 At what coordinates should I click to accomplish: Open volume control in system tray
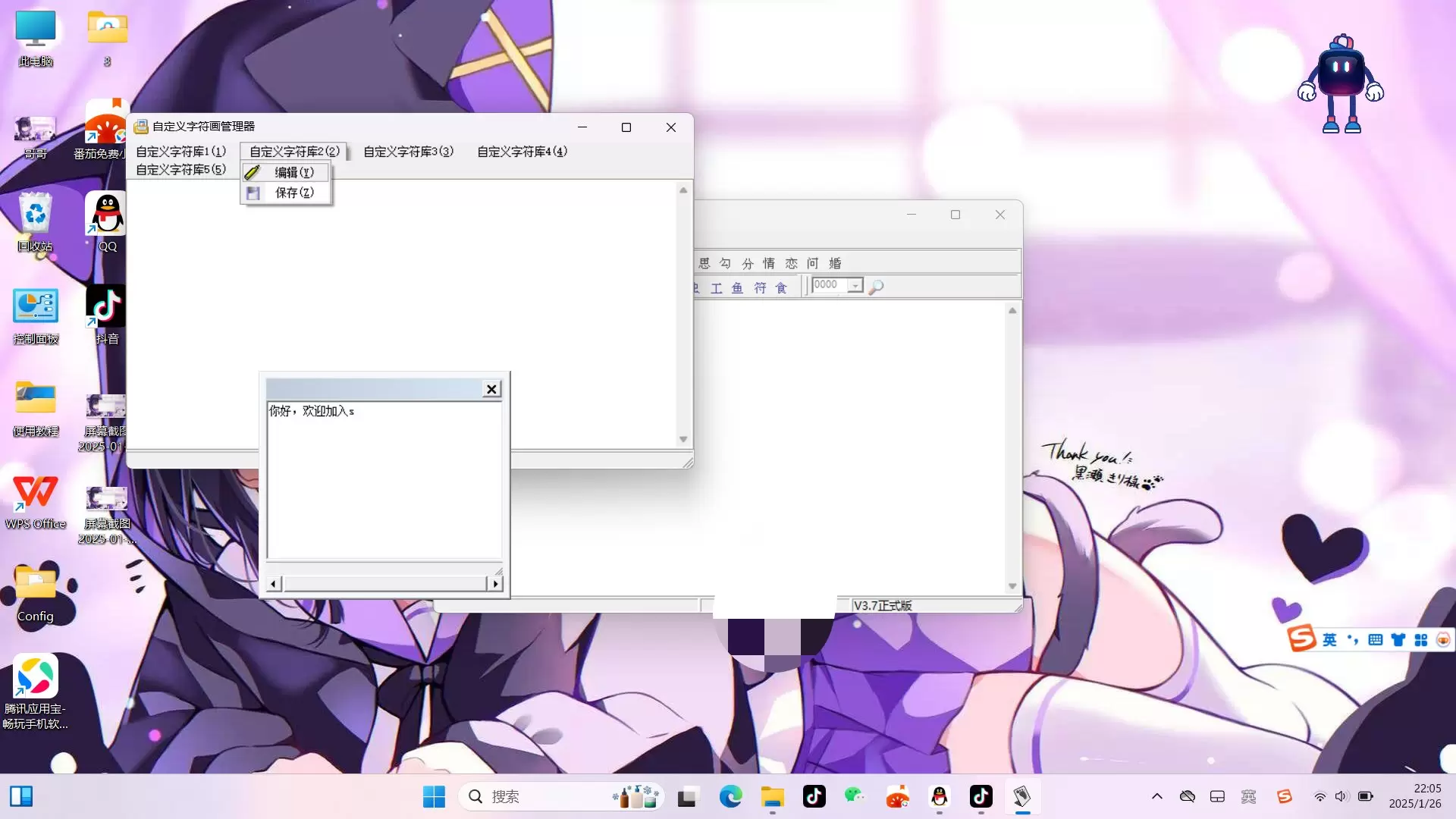[x=1341, y=796]
